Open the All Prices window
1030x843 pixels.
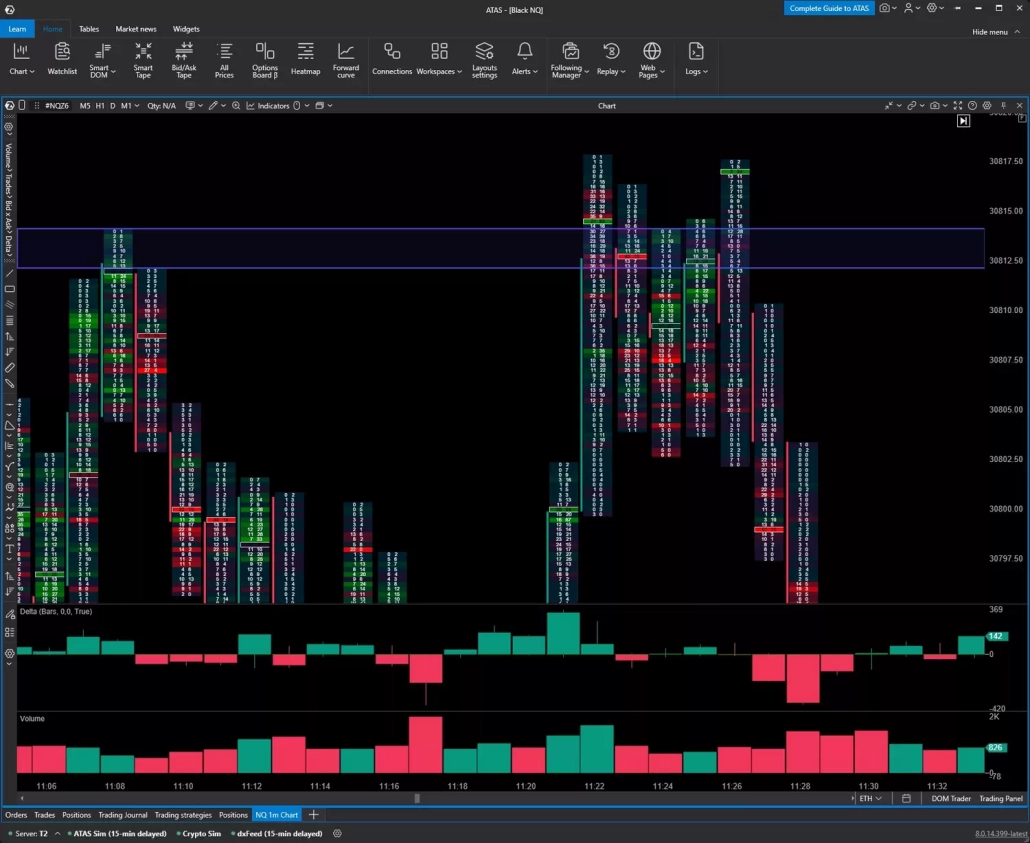224,60
